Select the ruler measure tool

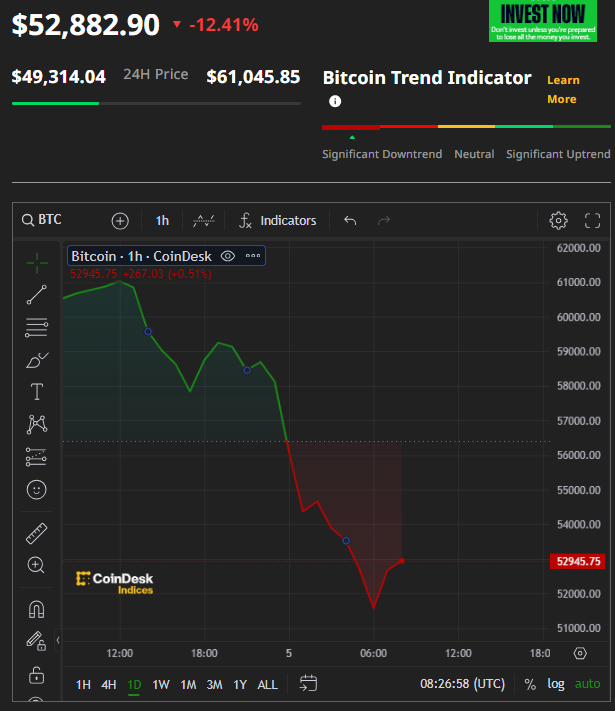click(x=37, y=533)
